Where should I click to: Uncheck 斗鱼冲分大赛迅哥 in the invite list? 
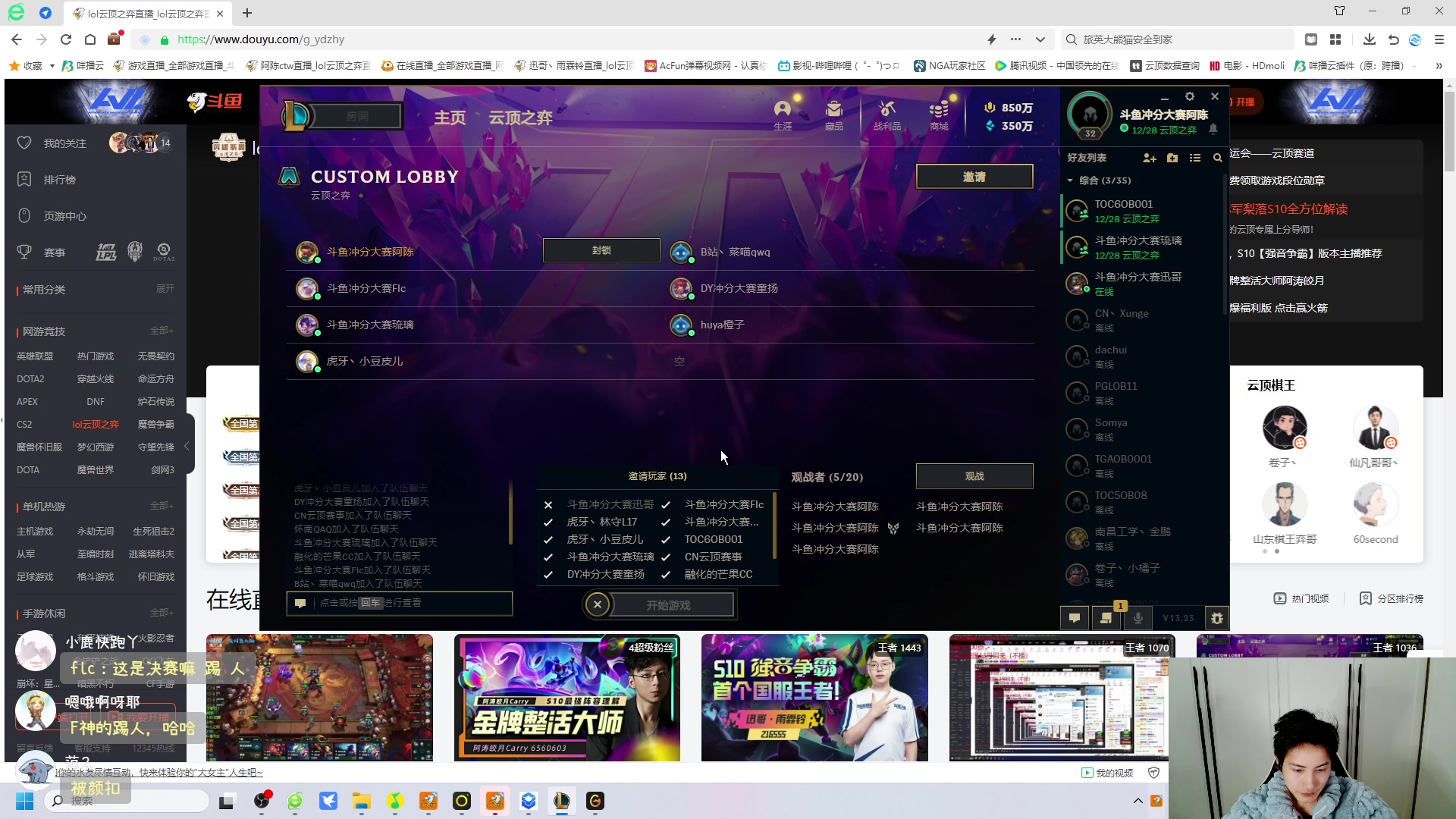548,504
